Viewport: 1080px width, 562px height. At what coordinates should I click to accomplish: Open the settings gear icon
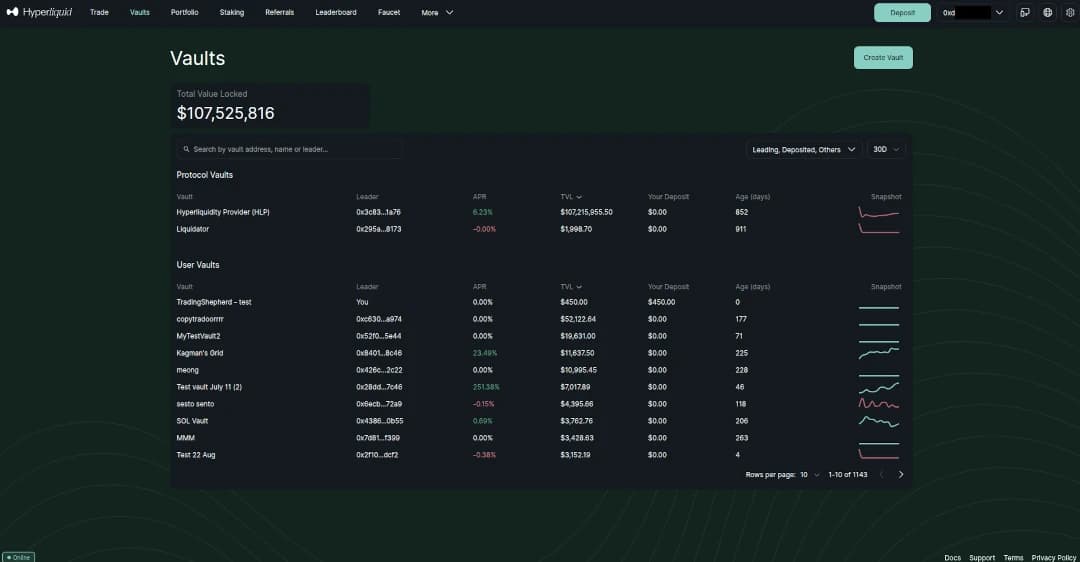click(x=1070, y=12)
